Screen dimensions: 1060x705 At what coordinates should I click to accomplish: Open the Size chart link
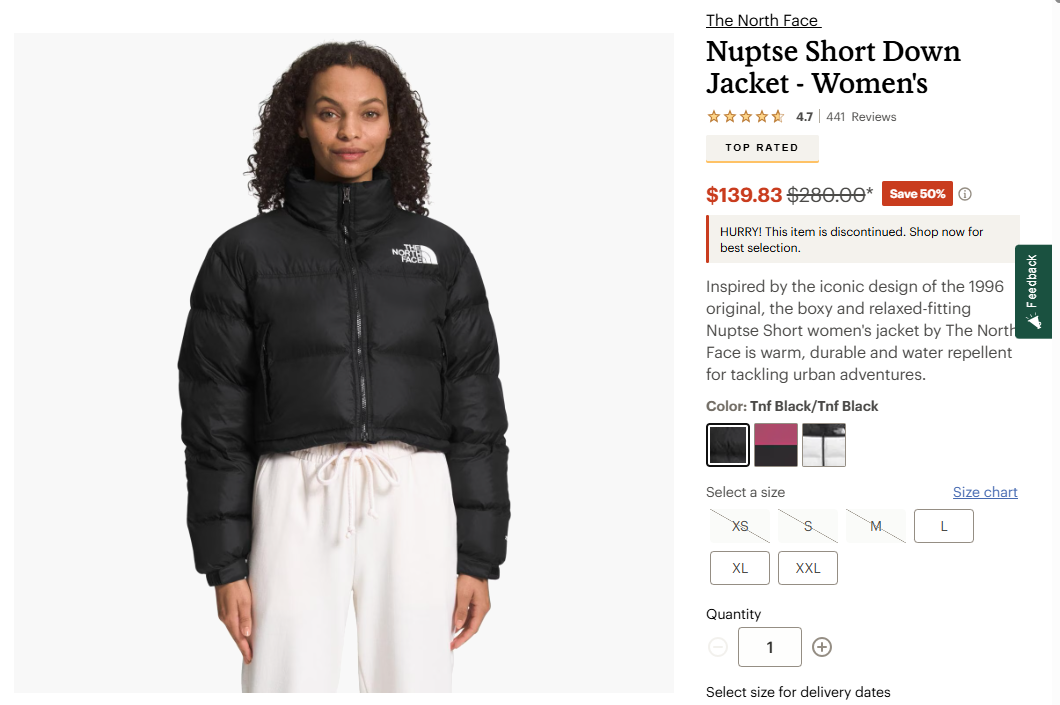985,492
